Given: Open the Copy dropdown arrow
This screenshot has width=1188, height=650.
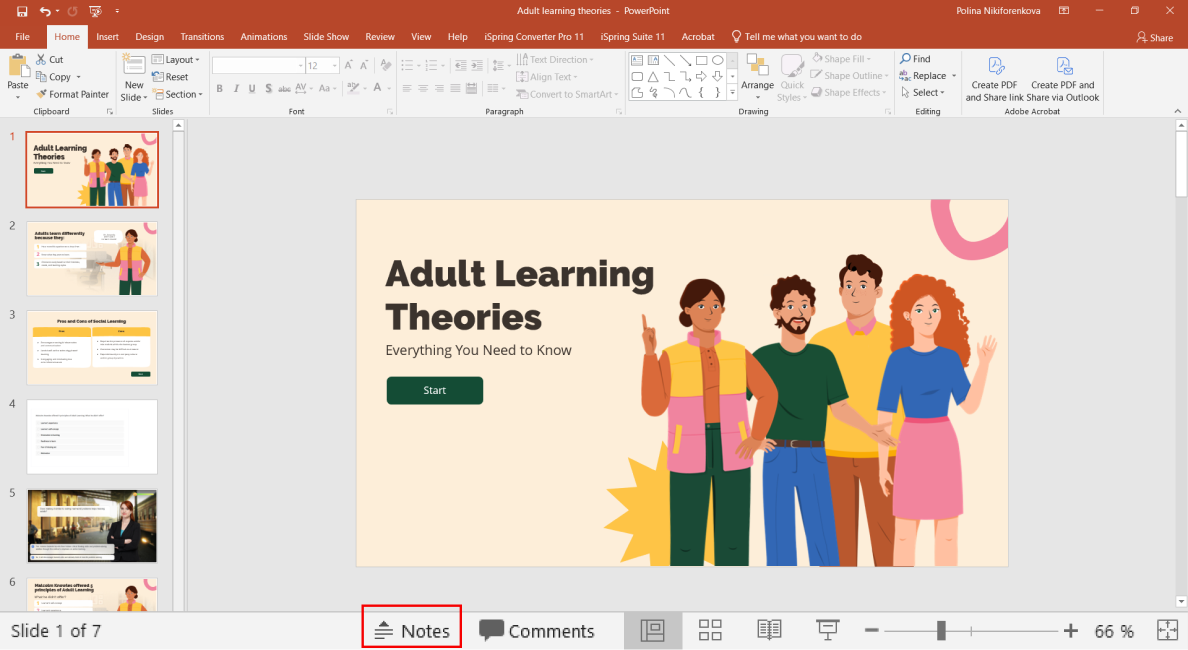Looking at the screenshot, I should (78, 77).
